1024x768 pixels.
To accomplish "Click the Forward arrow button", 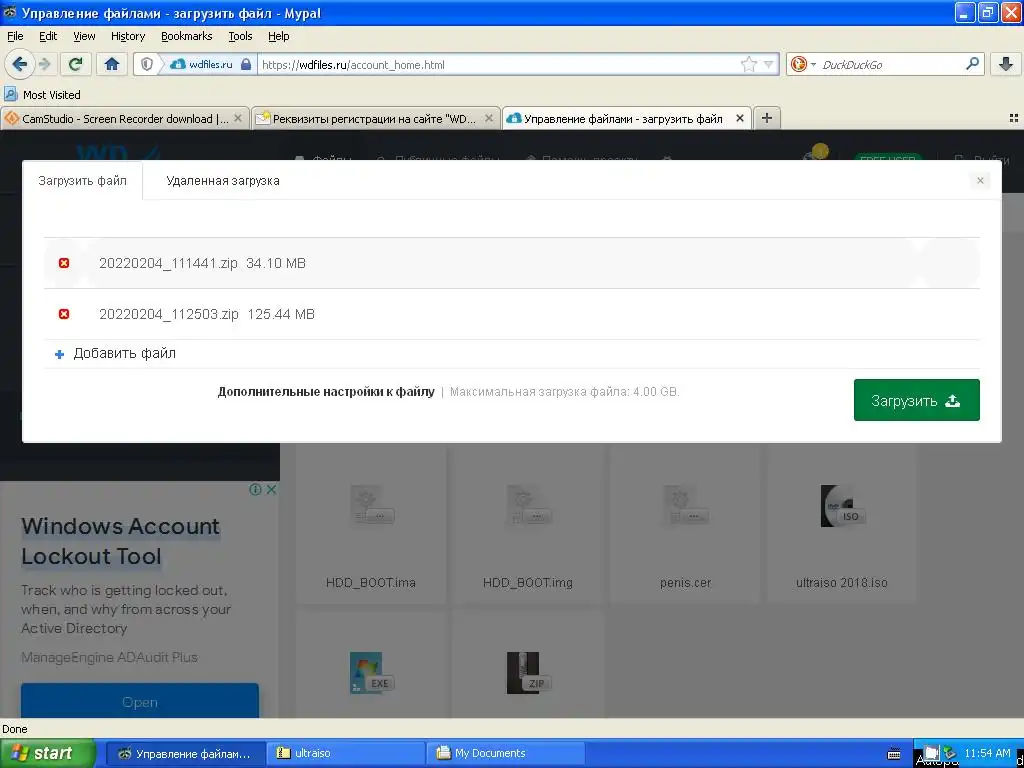I will point(44,64).
